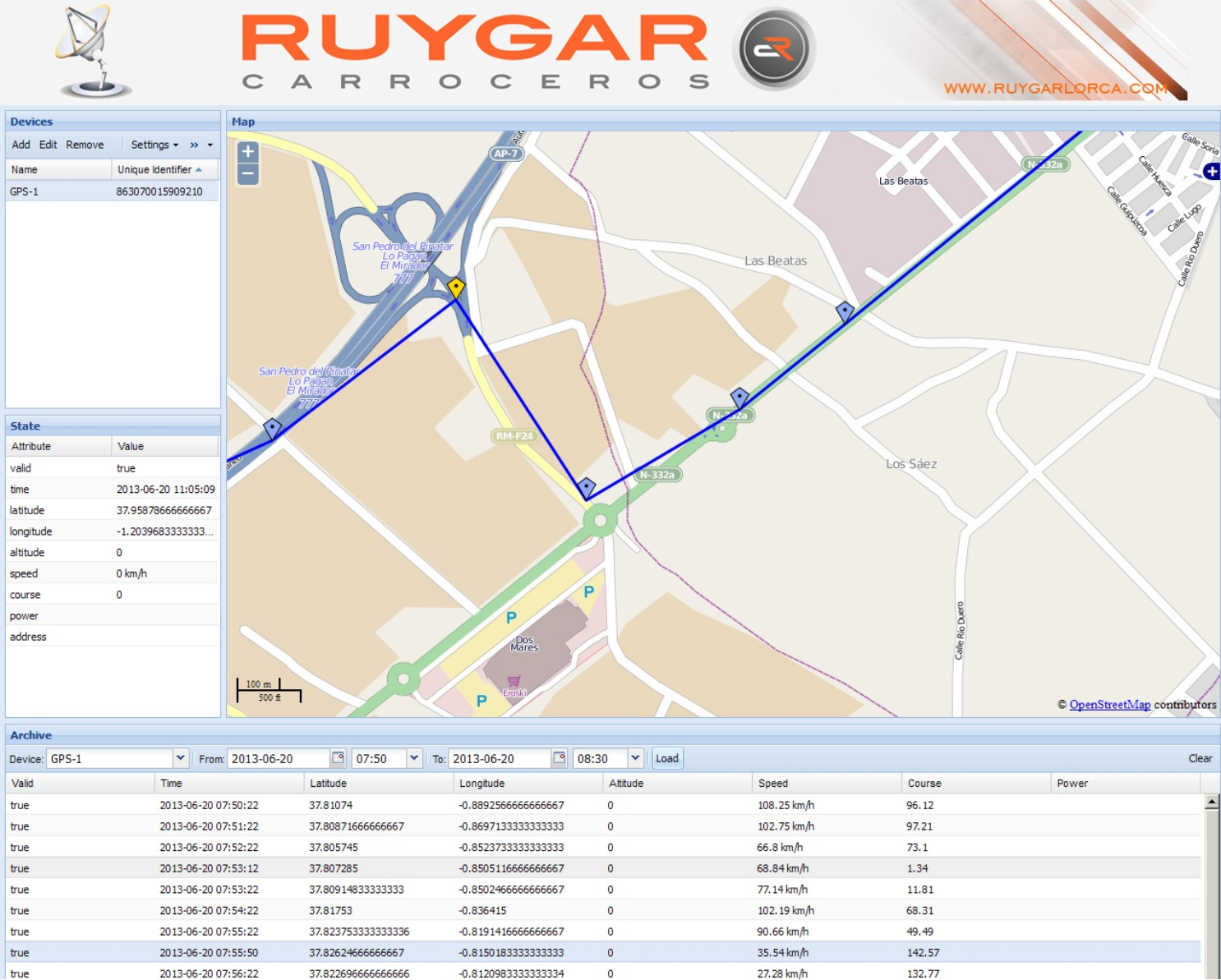Open the map layer switcher plus button
The height and width of the screenshot is (980, 1221).
1211,171
